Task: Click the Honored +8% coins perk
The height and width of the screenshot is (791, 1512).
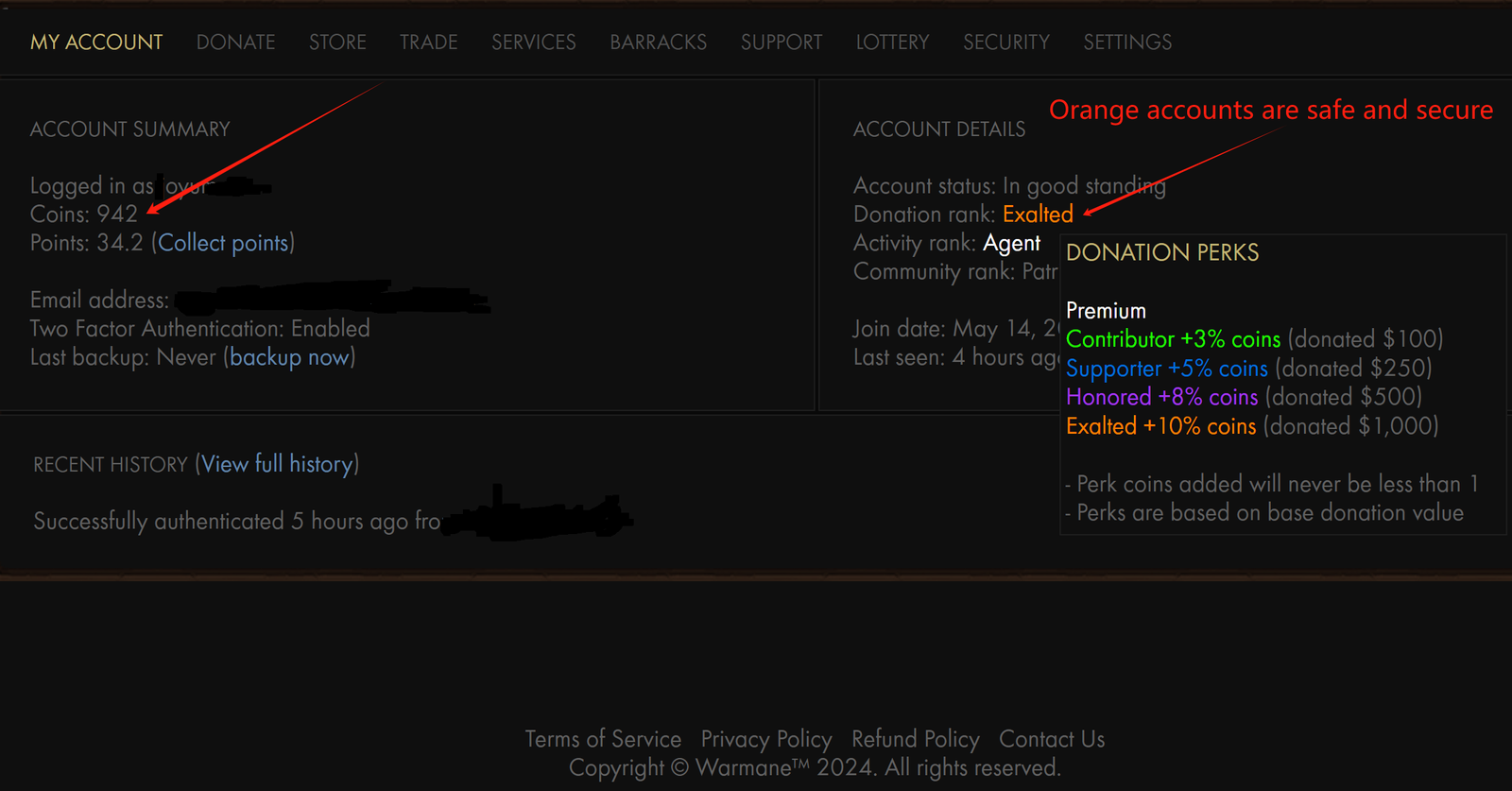Action: [x=1162, y=397]
